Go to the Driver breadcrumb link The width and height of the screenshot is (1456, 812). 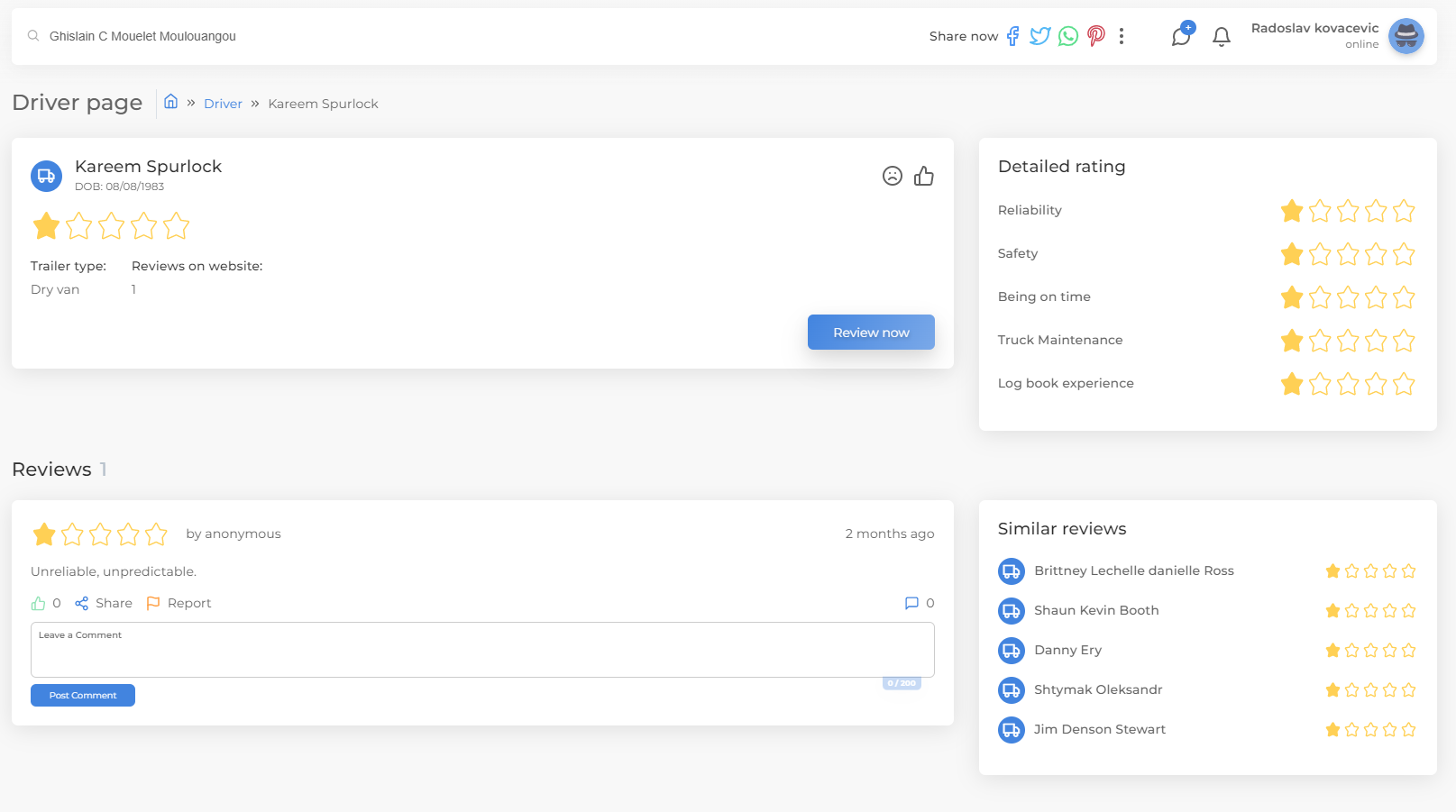223,104
